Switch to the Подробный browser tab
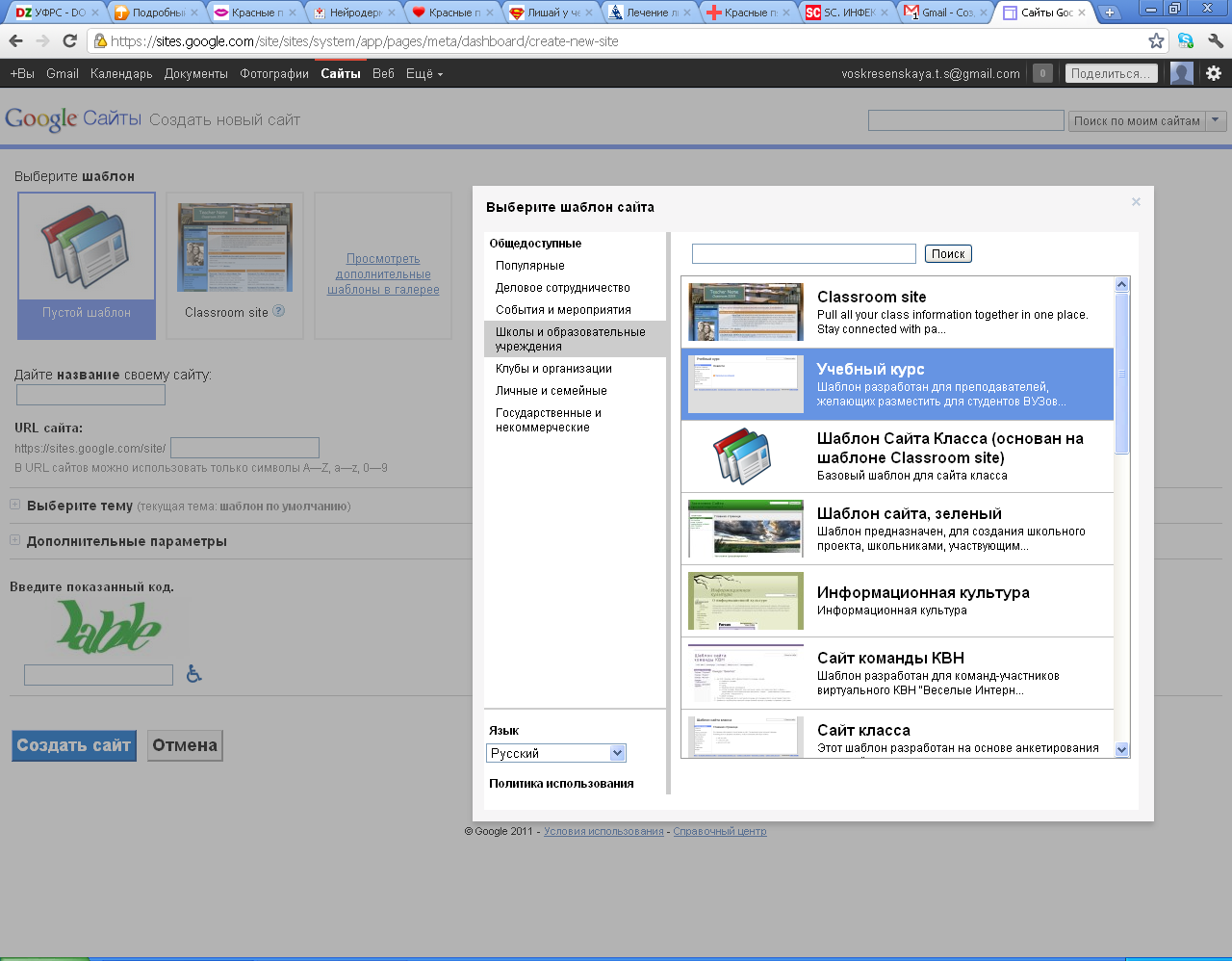 [x=156, y=13]
